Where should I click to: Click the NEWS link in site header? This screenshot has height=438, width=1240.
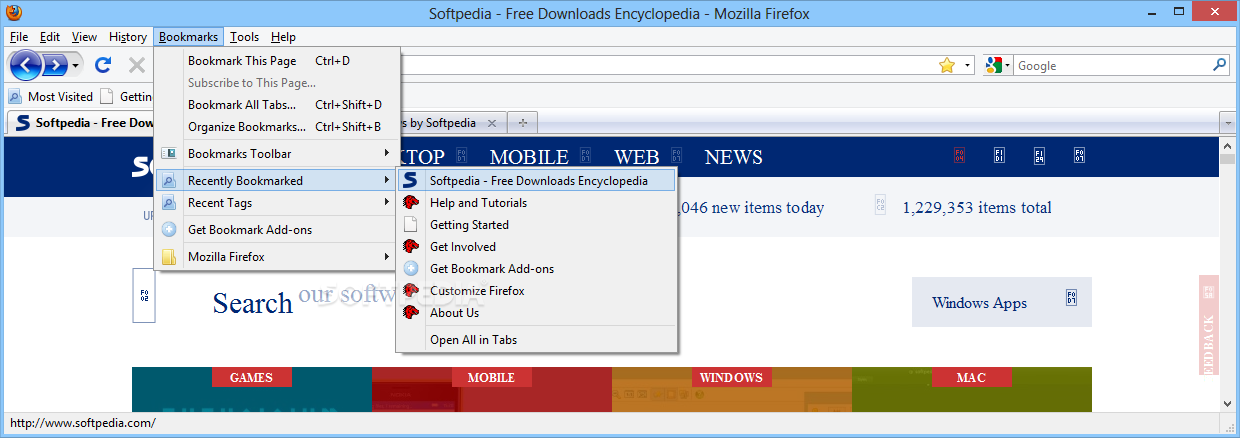[x=733, y=157]
